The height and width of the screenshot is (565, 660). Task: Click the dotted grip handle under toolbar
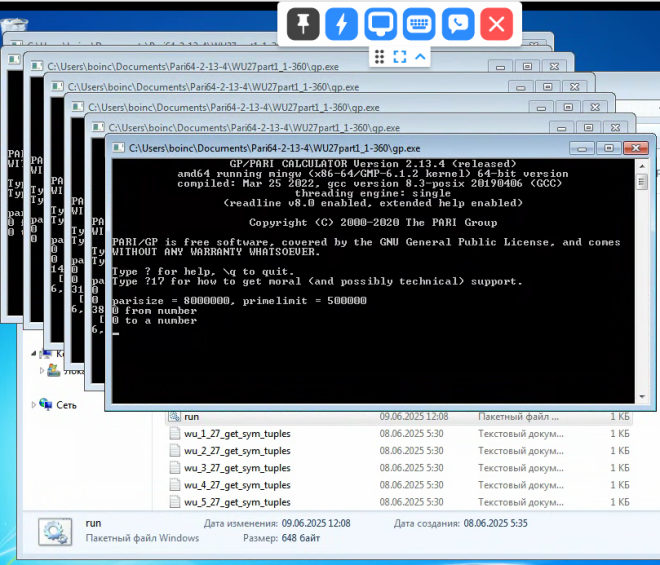(379, 56)
